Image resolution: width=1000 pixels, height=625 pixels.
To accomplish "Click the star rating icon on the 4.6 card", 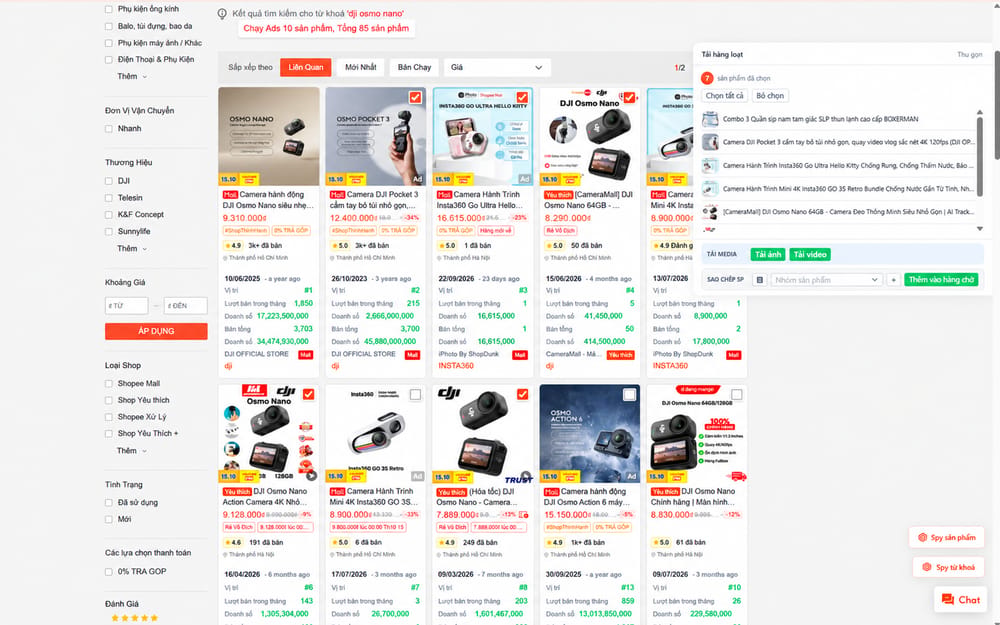I will (x=228, y=543).
